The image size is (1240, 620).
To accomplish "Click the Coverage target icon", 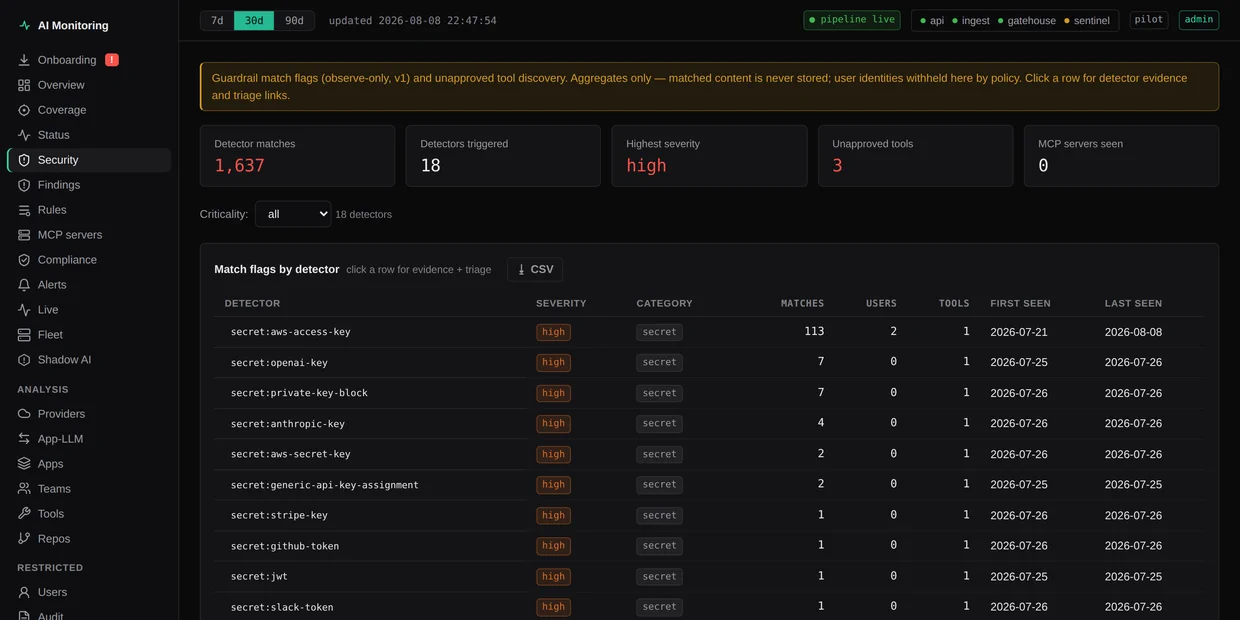I will 24,110.
